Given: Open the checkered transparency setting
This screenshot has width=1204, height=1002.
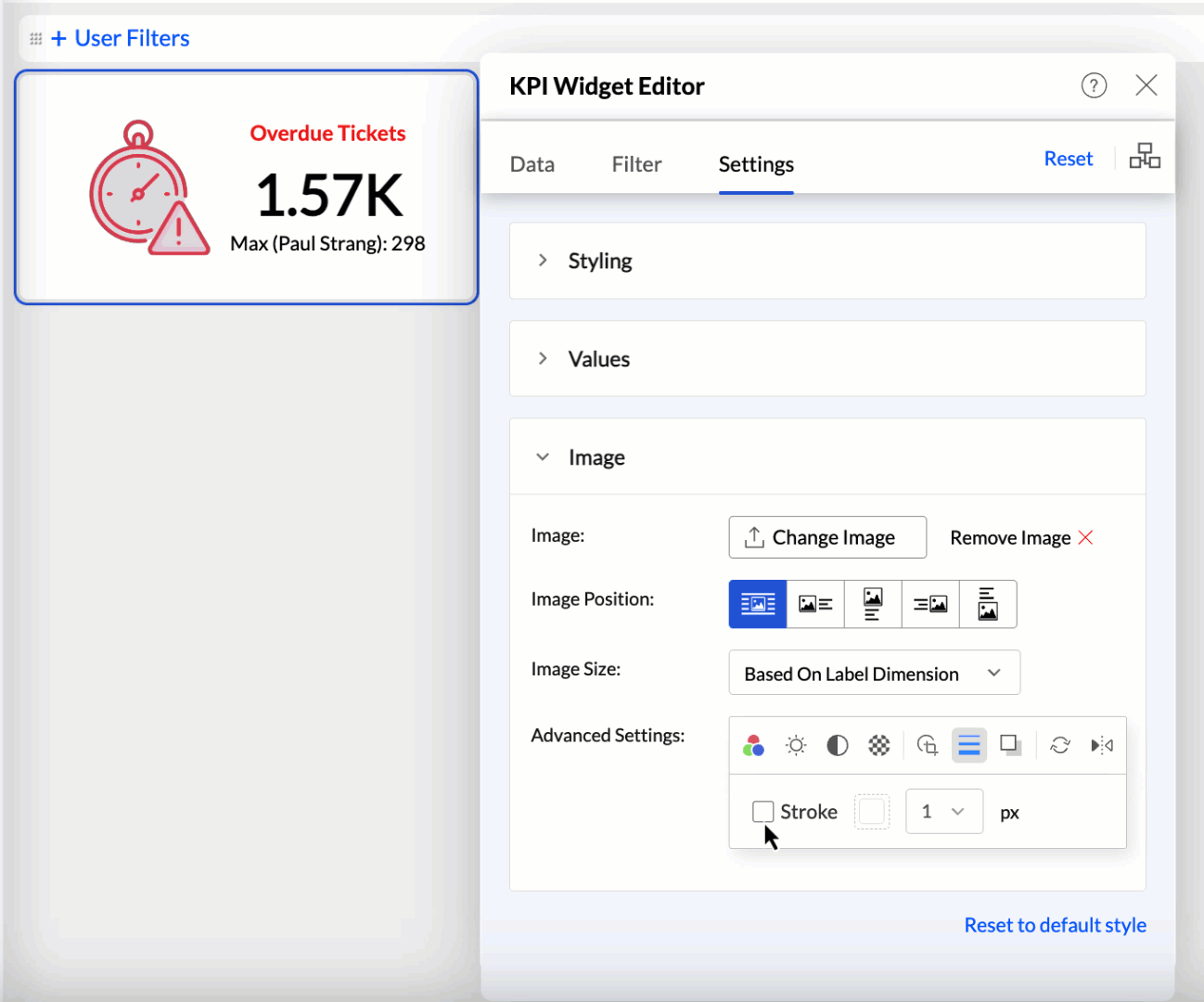Looking at the screenshot, I should coord(878,746).
